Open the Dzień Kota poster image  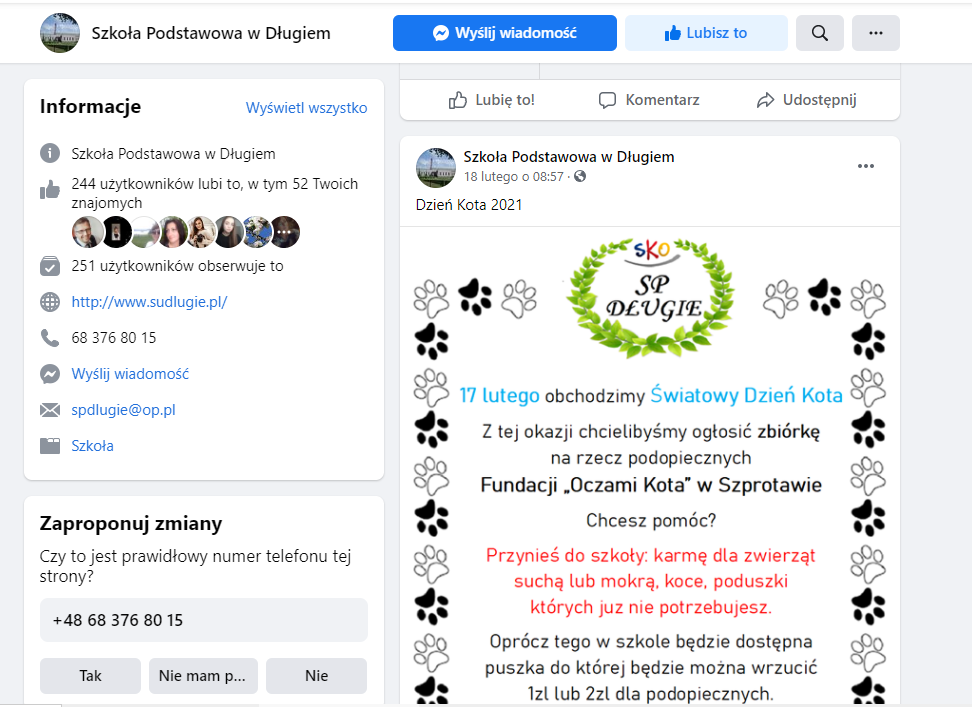point(650,465)
